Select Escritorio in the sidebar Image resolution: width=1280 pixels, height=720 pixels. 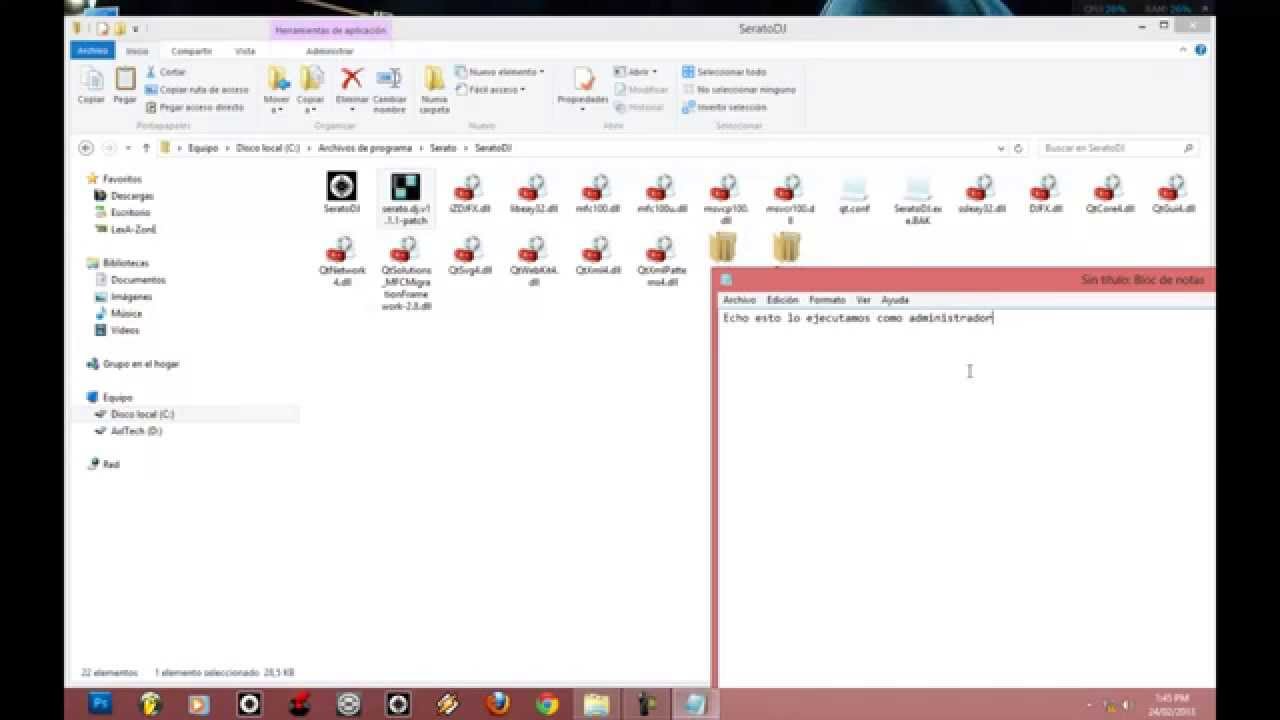(130, 213)
